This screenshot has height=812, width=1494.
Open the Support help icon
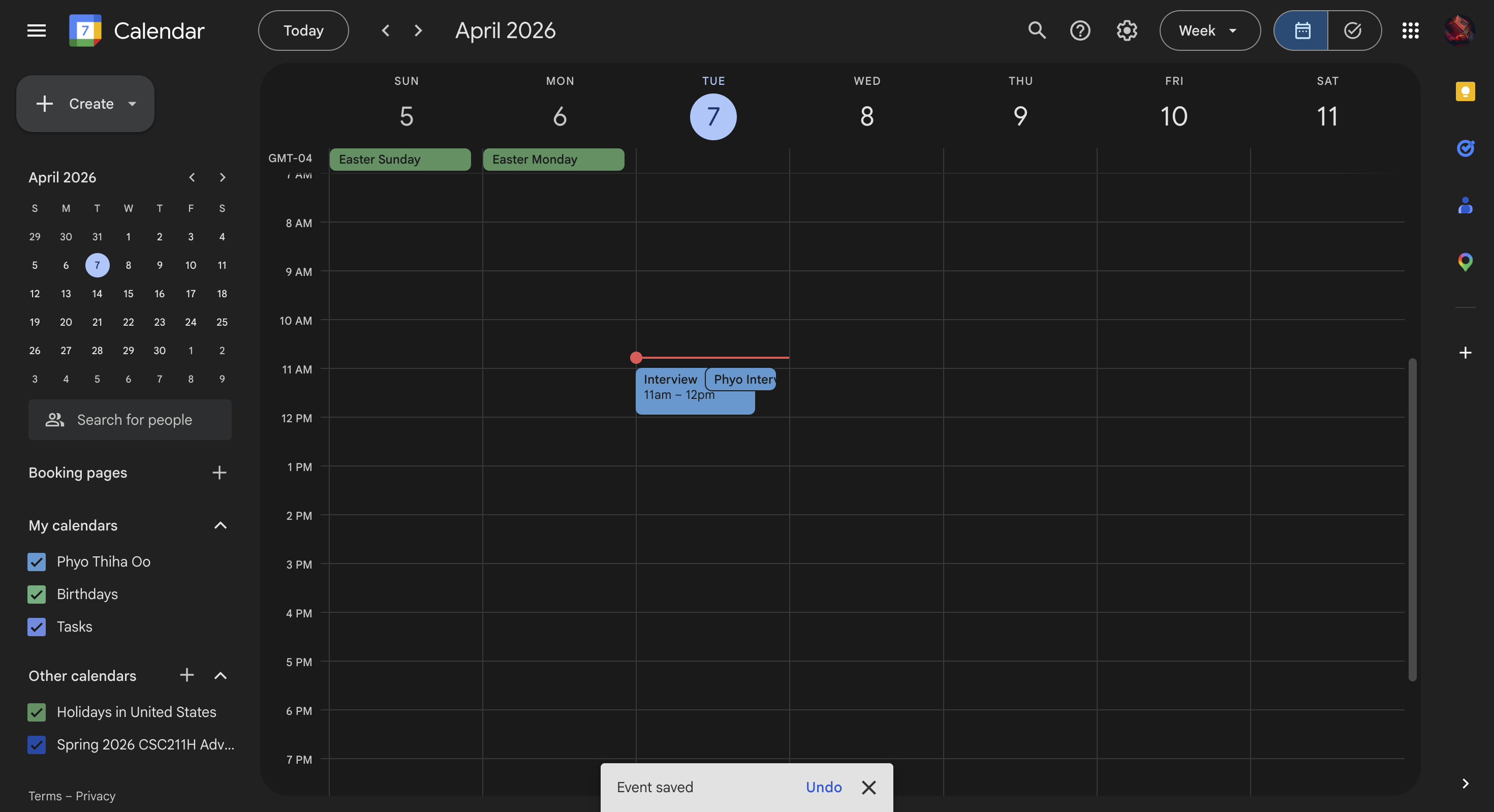(x=1080, y=30)
